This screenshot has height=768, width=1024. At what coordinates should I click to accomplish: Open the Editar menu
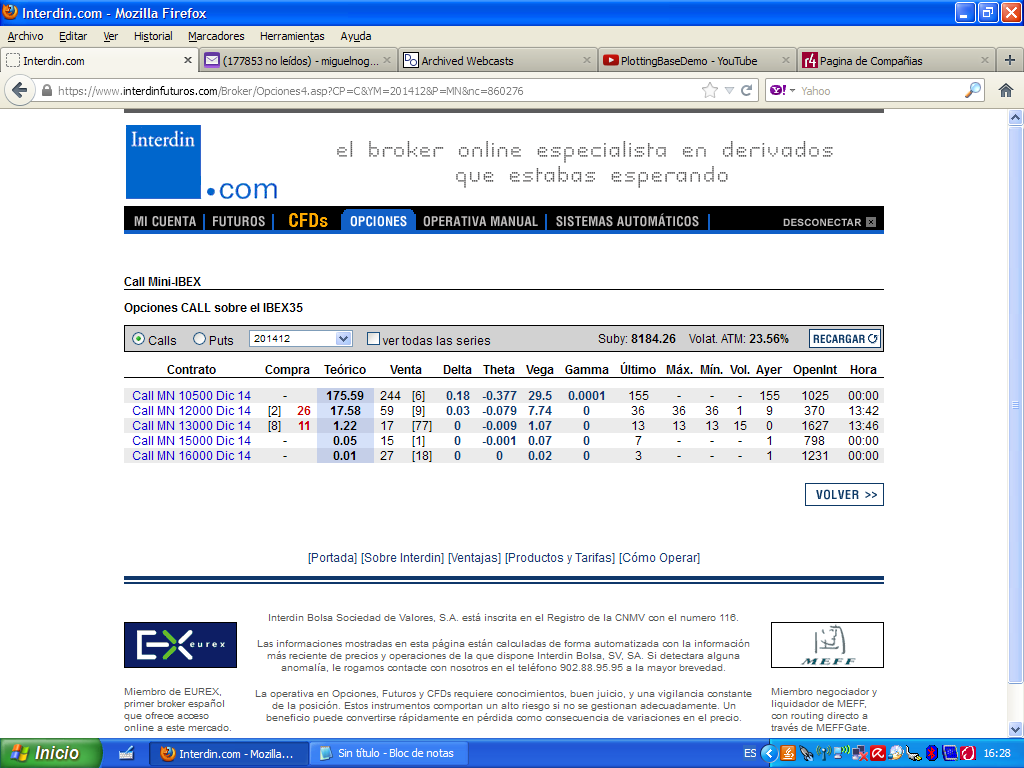pos(72,36)
